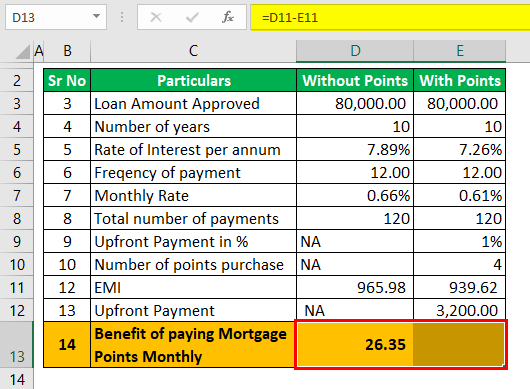Click 'Benefit of paying Mortgage Points Monthly' cell
Image resolution: width=530 pixels, height=389 pixels.
194,345
